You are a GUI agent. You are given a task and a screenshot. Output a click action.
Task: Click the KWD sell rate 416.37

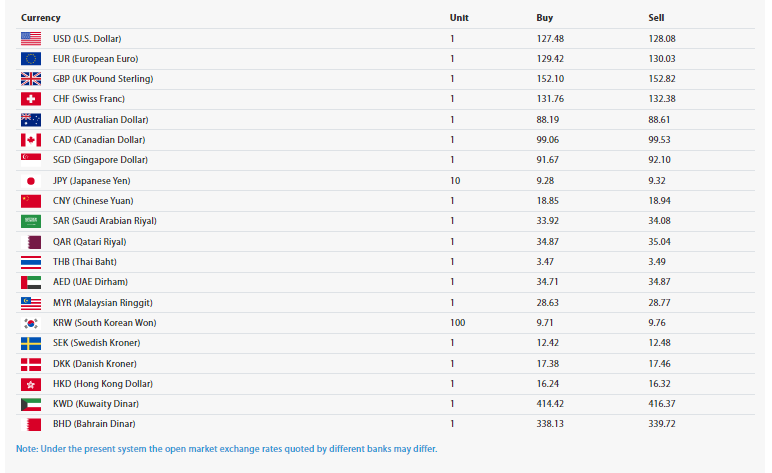coord(662,404)
